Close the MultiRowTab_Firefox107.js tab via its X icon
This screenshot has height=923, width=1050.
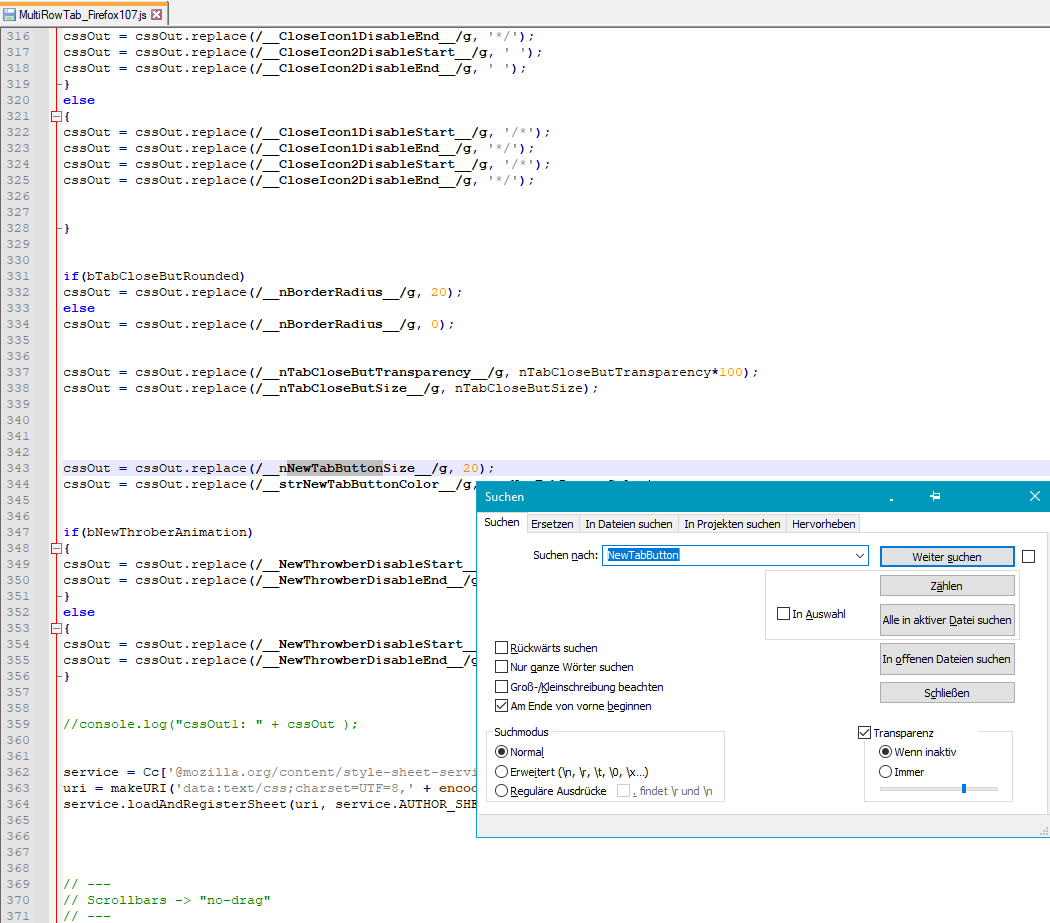(x=157, y=15)
